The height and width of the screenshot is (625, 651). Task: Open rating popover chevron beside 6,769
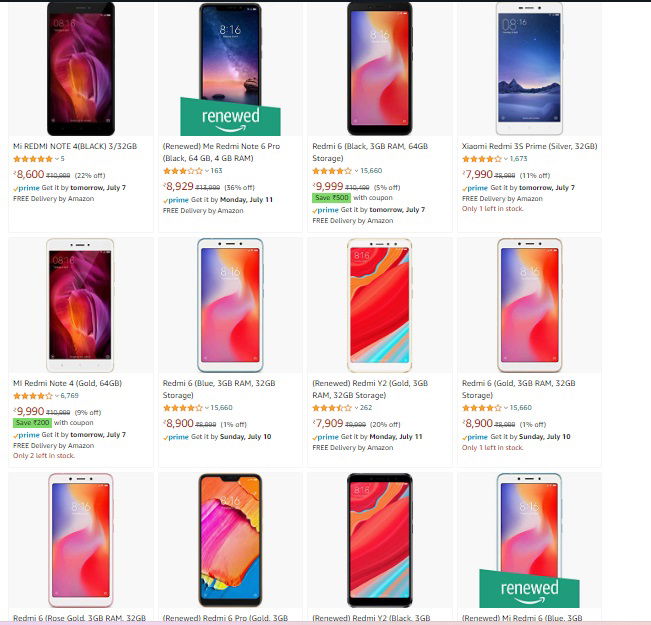click(x=57, y=396)
